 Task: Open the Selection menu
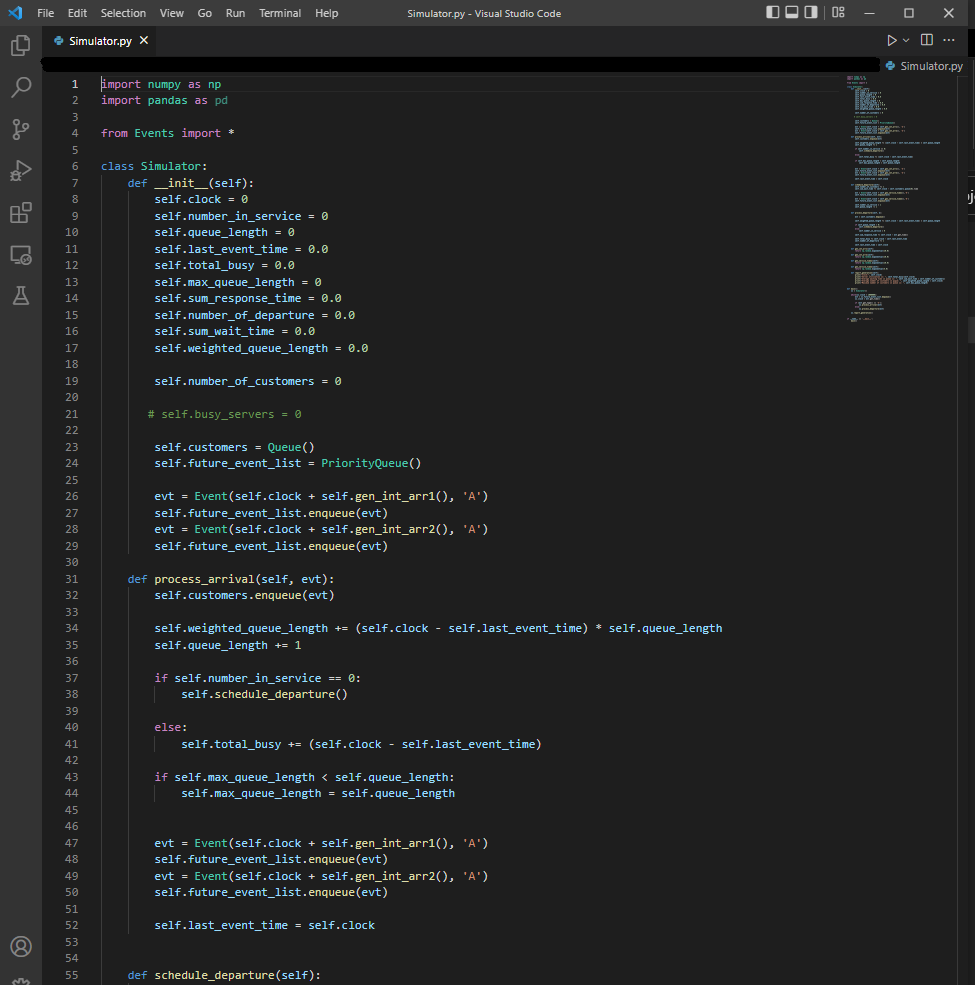[123, 13]
